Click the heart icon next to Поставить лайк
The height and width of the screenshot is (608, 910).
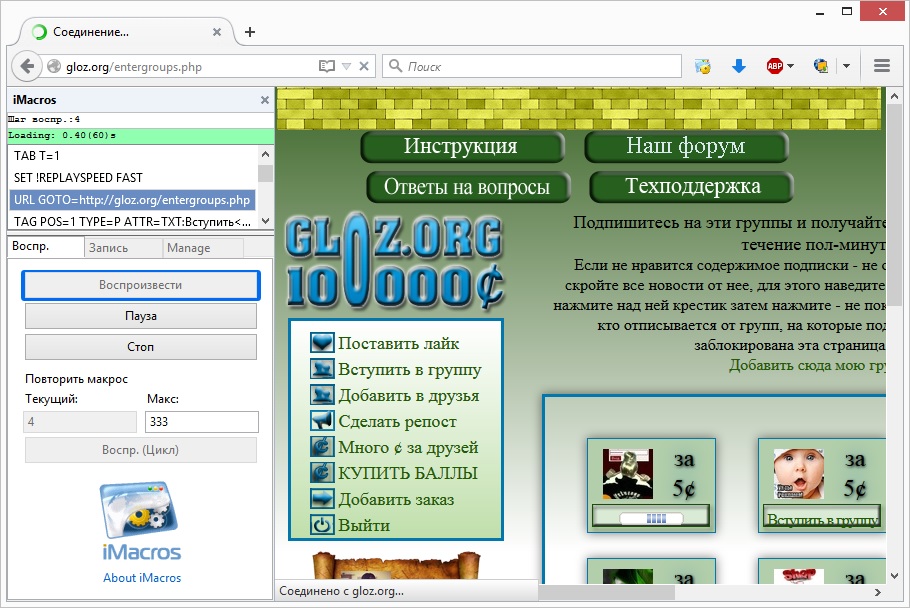point(322,343)
